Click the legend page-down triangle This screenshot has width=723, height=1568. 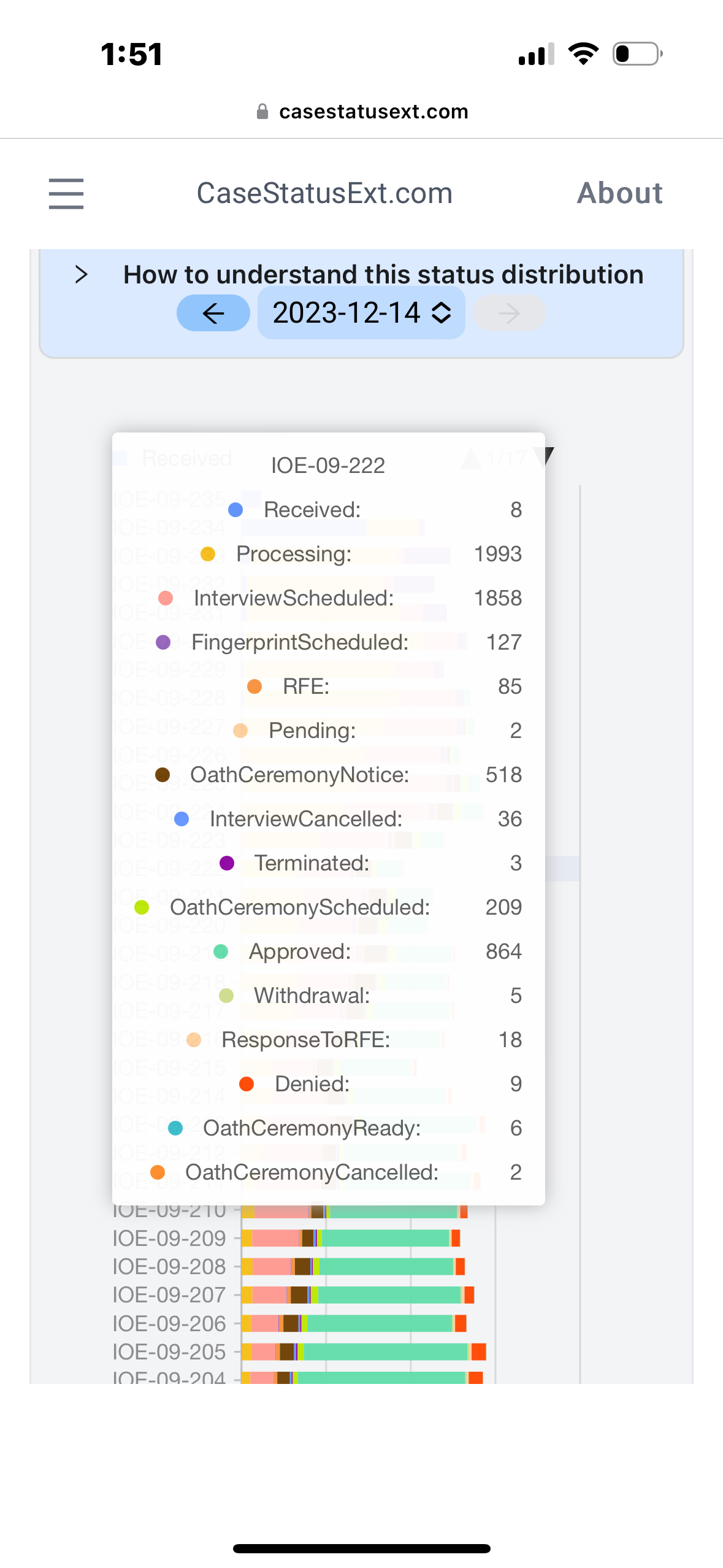click(545, 456)
